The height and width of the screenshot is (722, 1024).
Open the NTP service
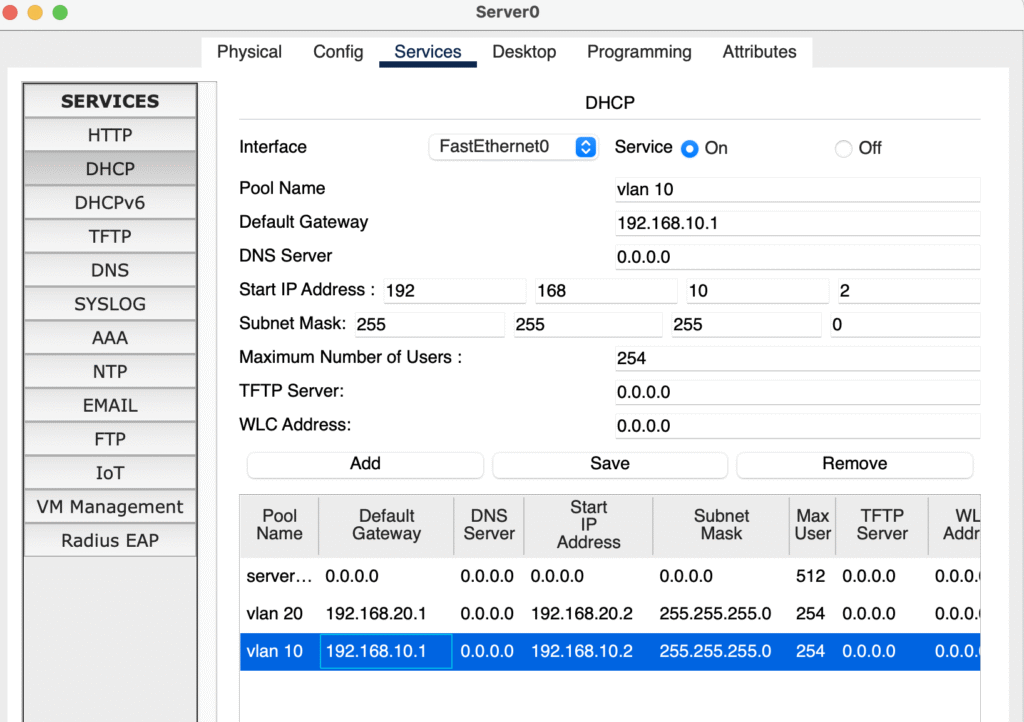coord(110,372)
